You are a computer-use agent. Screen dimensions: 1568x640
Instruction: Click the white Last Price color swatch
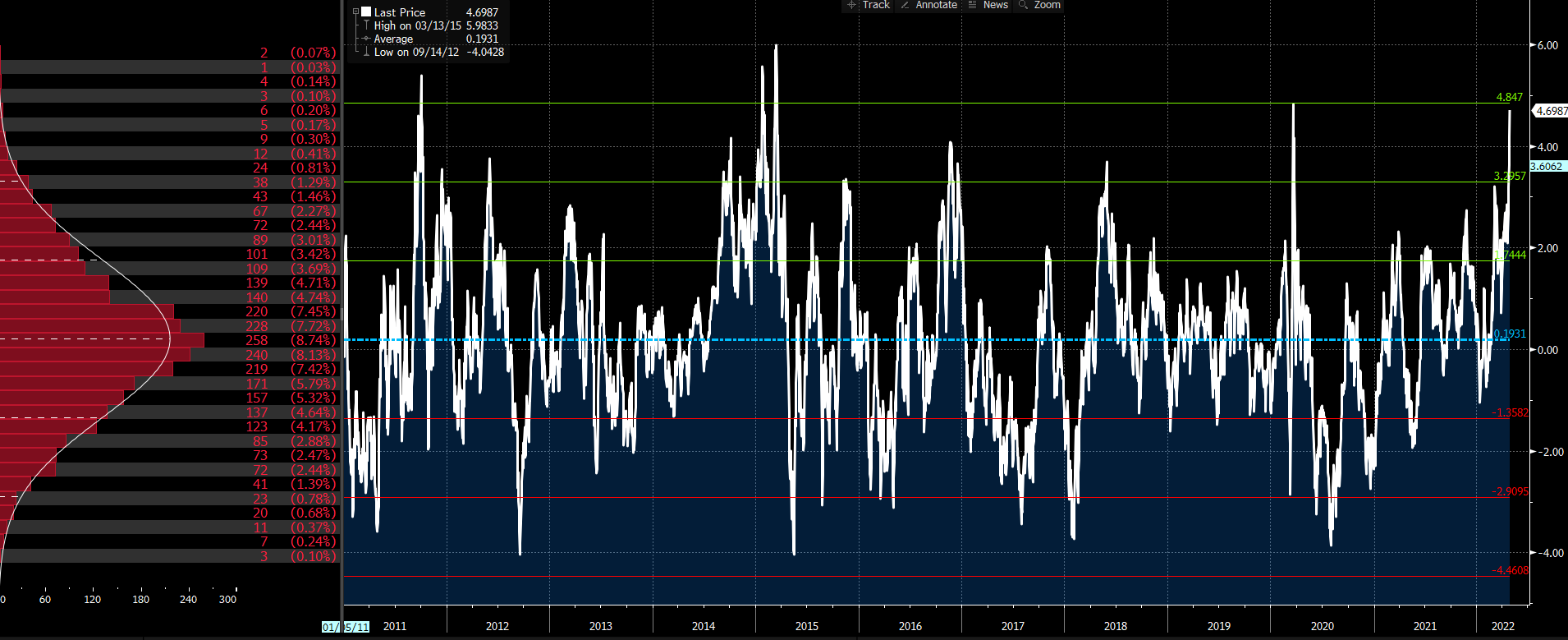pos(366,12)
